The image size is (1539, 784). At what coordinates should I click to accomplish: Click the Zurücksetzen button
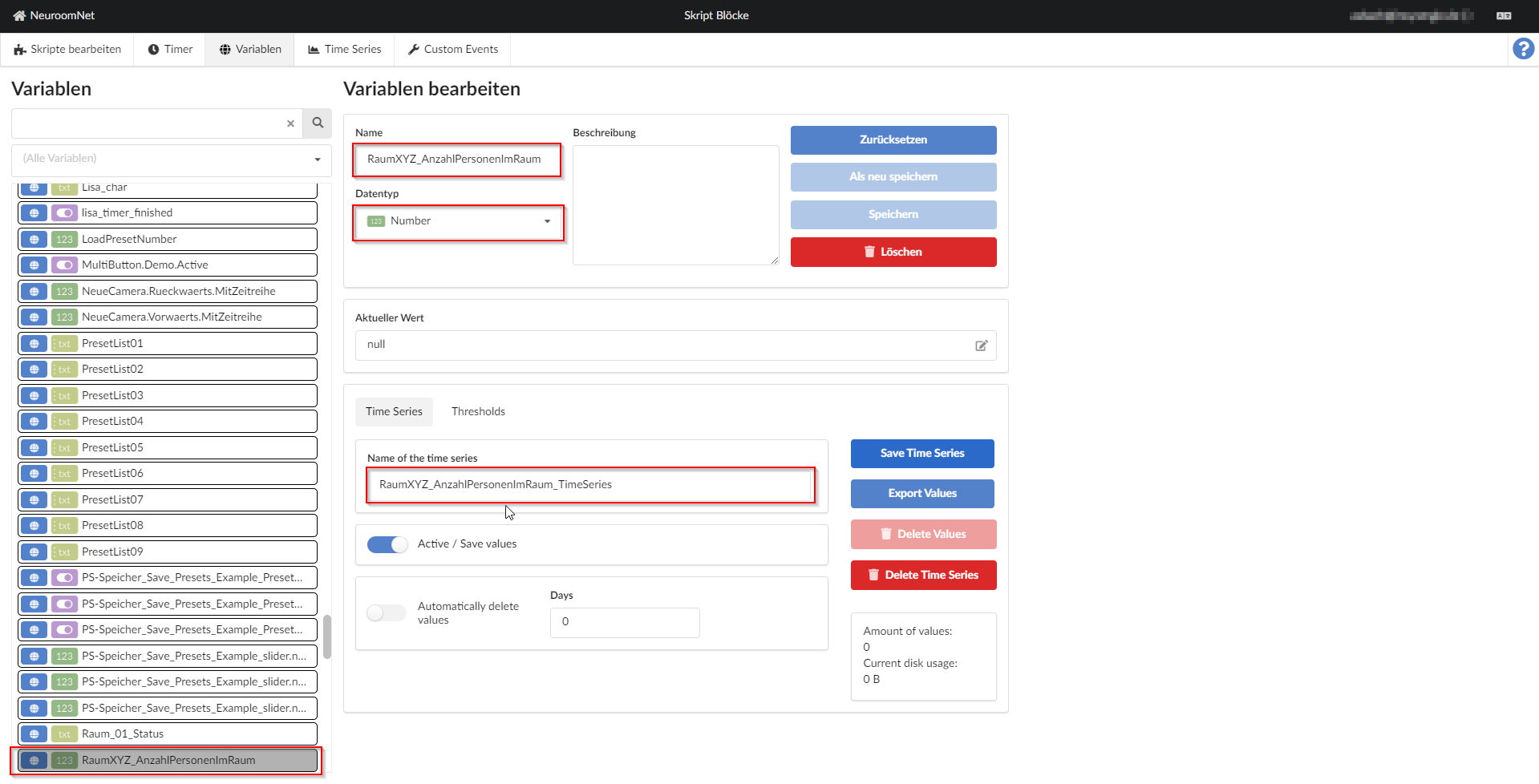893,140
